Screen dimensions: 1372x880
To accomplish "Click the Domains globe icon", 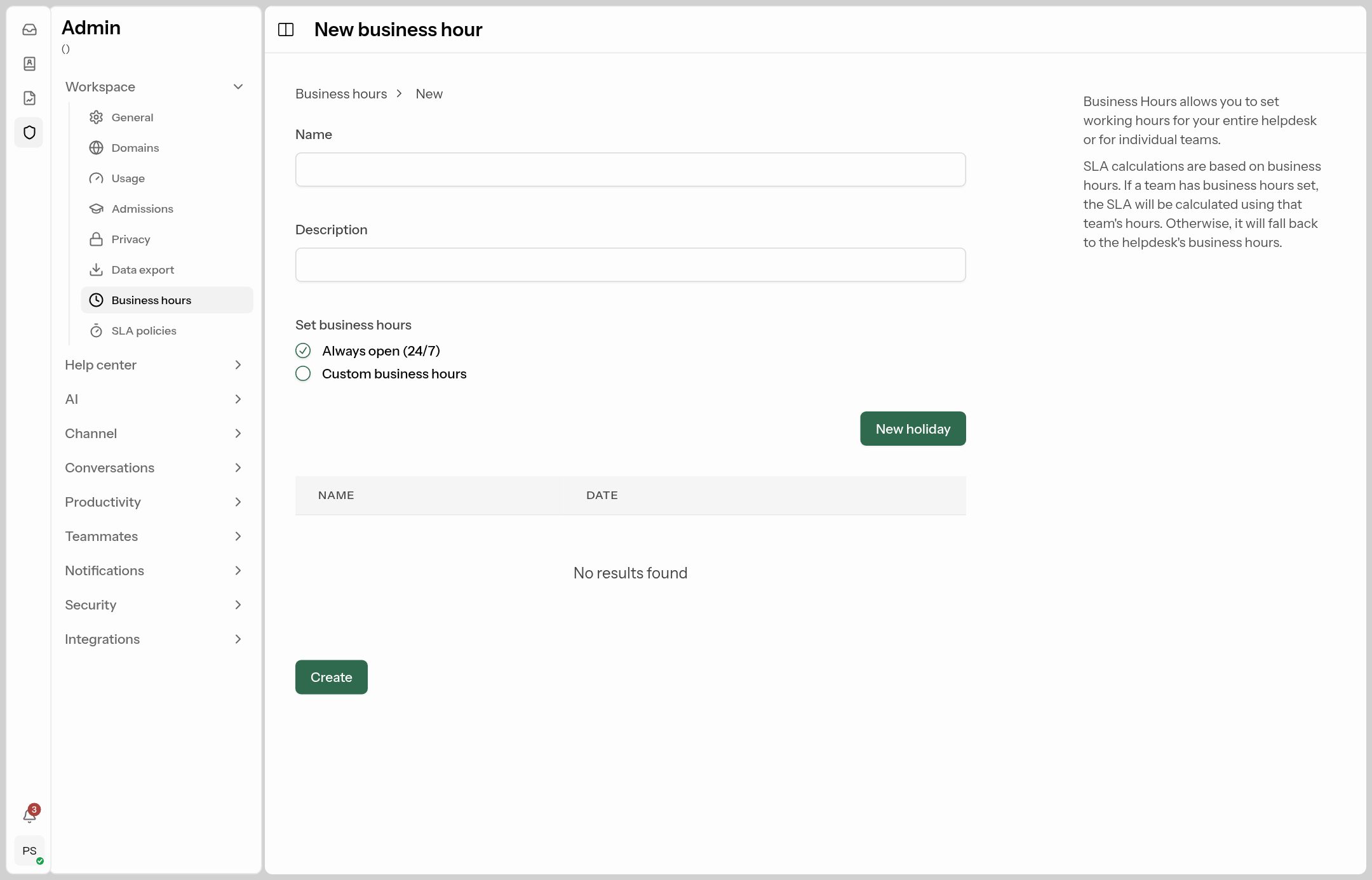I will pos(96,148).
